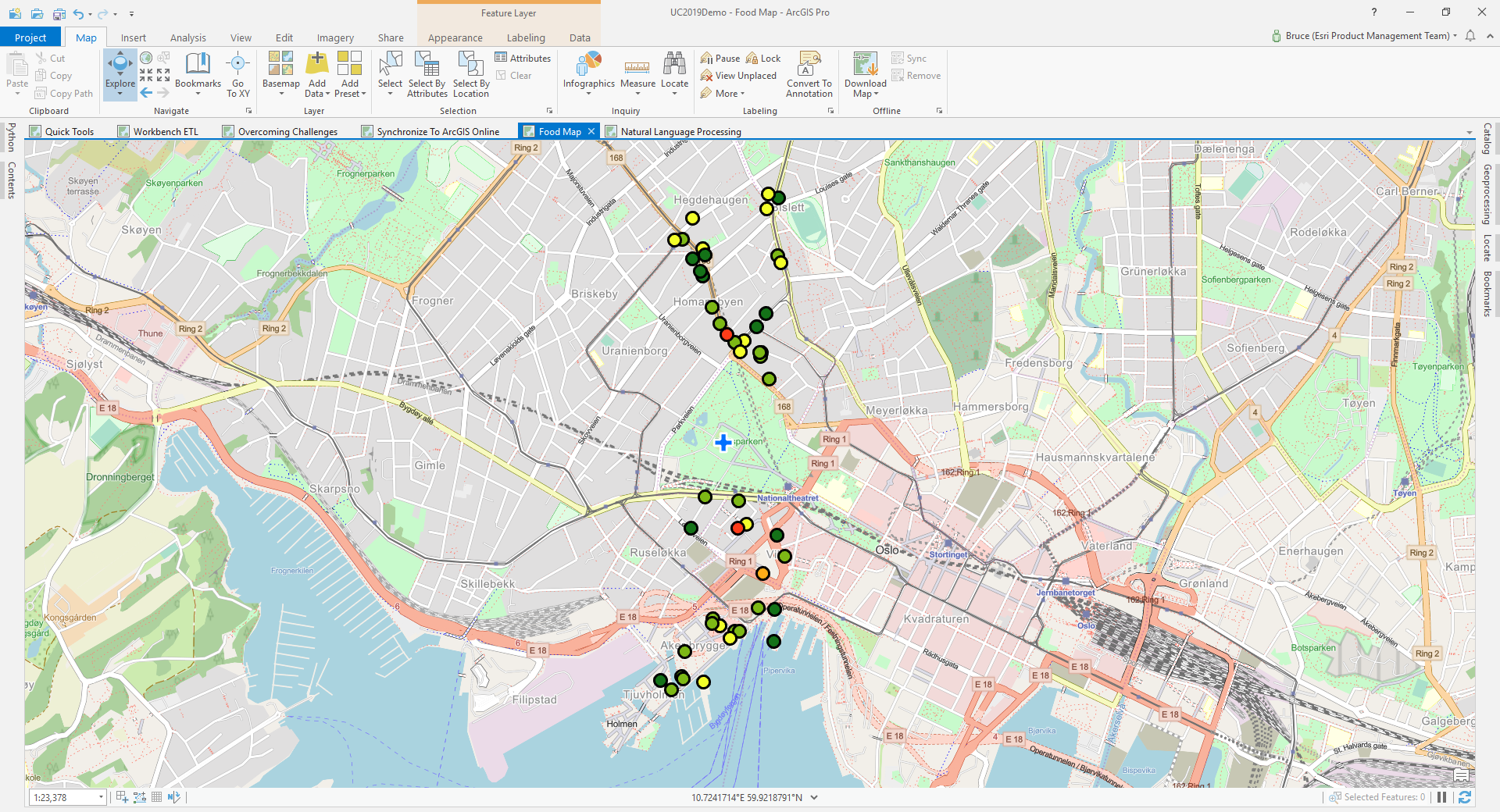Click the red restaurant point near Homansbyen
The height and width of the screenshot is (812, 1500).
coord(727,335)
